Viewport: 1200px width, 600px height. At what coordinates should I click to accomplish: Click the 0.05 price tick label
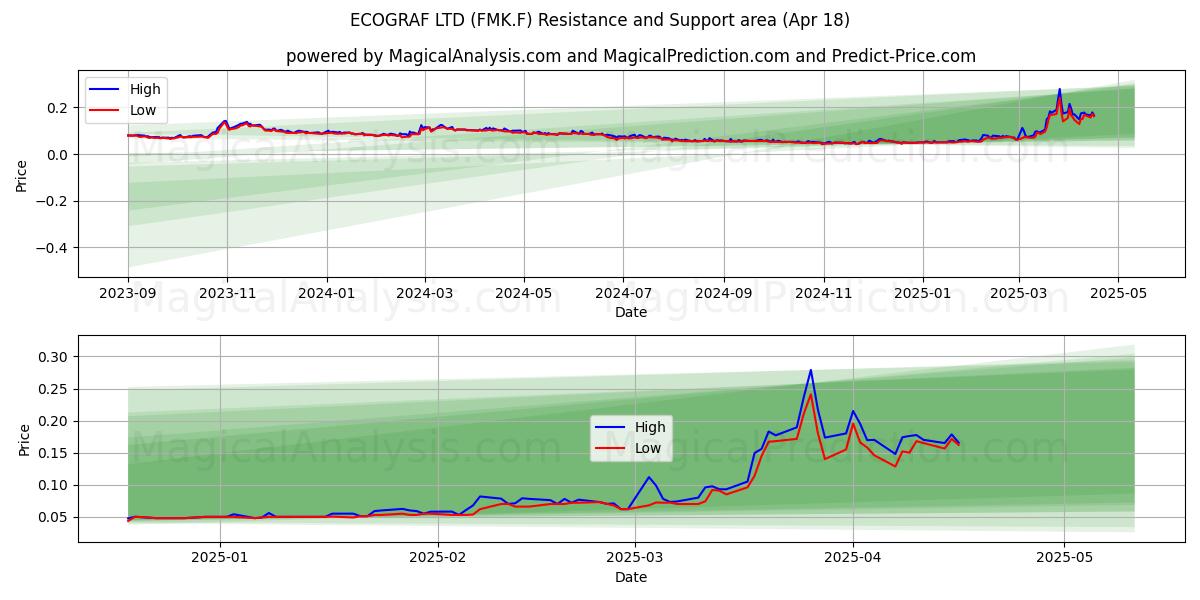(54, 517)
